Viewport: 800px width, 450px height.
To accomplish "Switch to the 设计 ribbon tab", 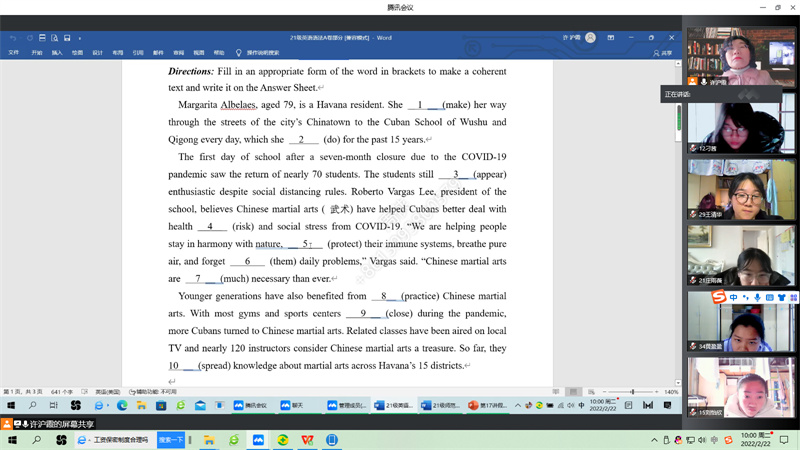I will point(97,53).
